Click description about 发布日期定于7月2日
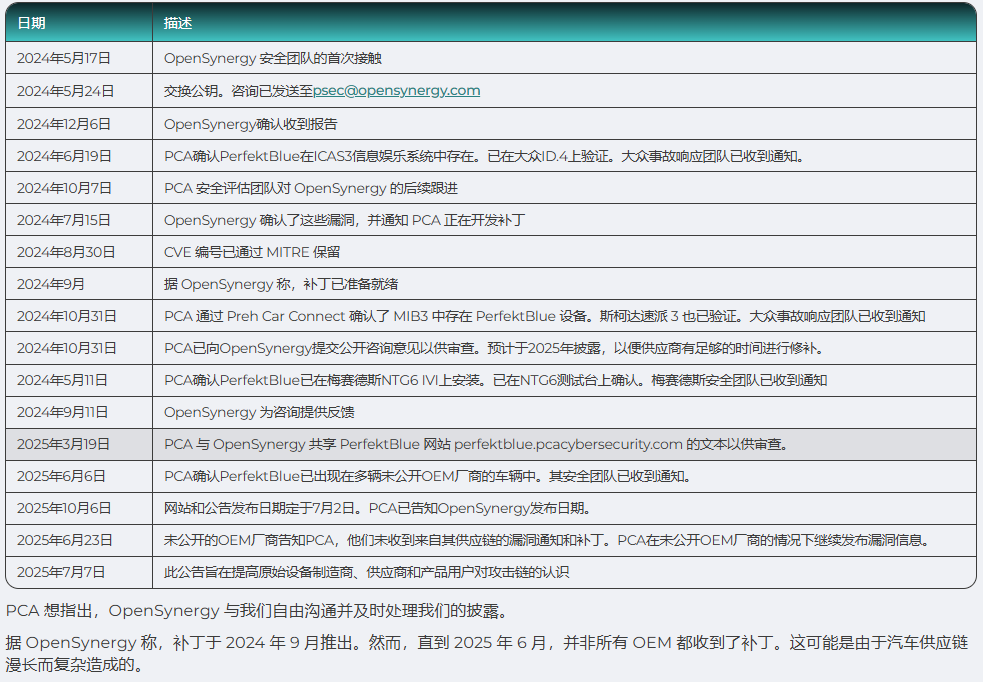983x682 pixels. pos(377,508)
